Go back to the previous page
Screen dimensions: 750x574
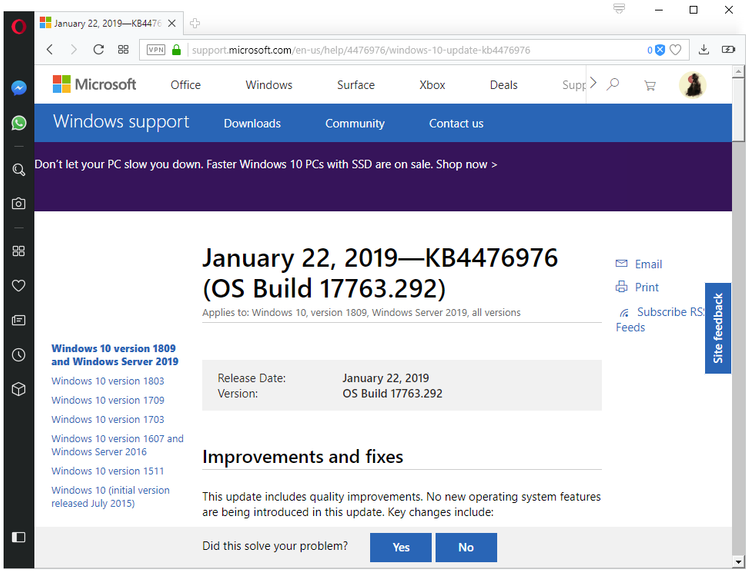[50, 49]
